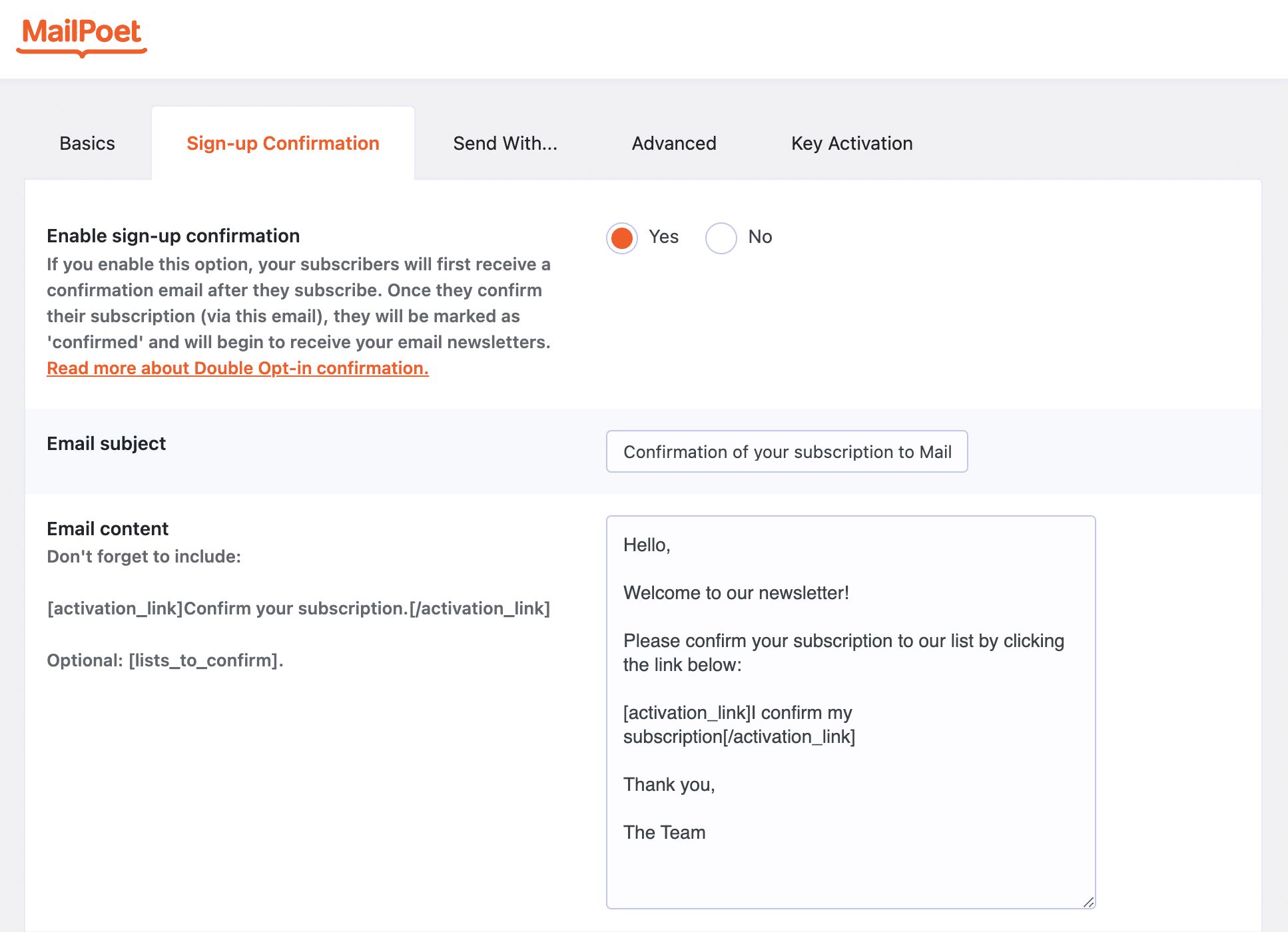Open the Basics tab
The width and height of the screenshot is (1288, 932).
(x=87, y=143)
